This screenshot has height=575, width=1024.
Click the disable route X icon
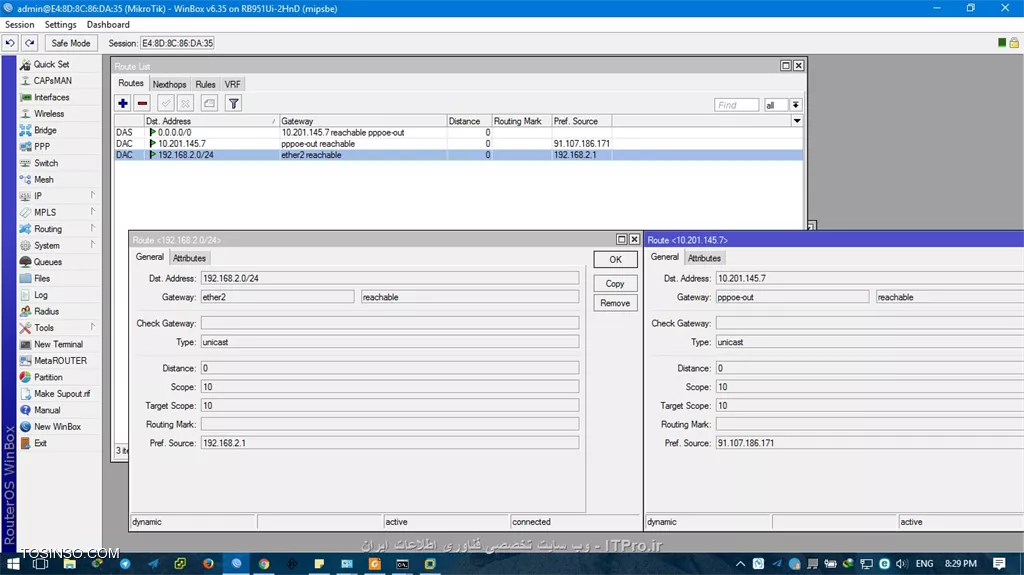click(x=185, y=103)
